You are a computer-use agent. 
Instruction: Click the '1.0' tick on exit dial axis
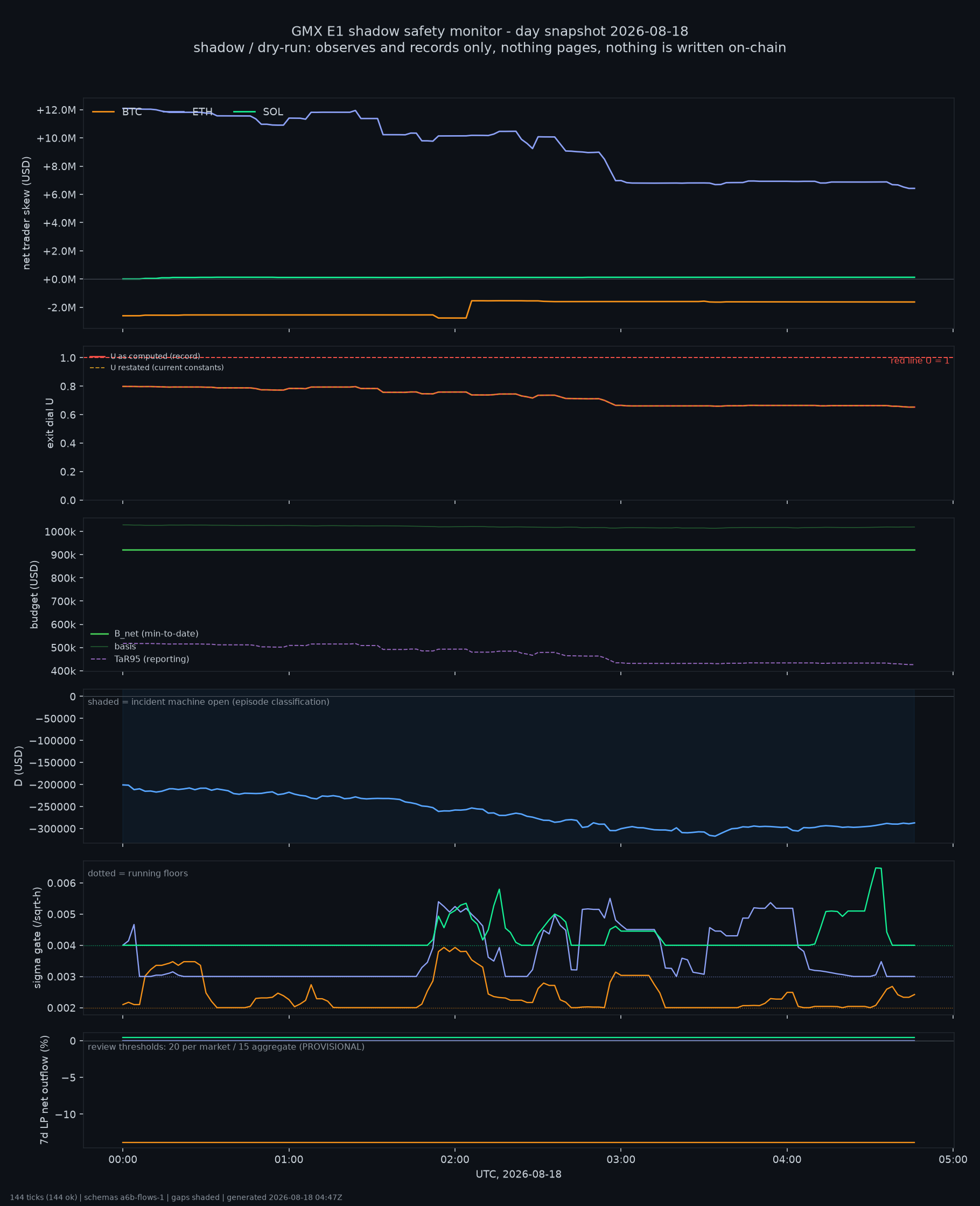point(68,358)
